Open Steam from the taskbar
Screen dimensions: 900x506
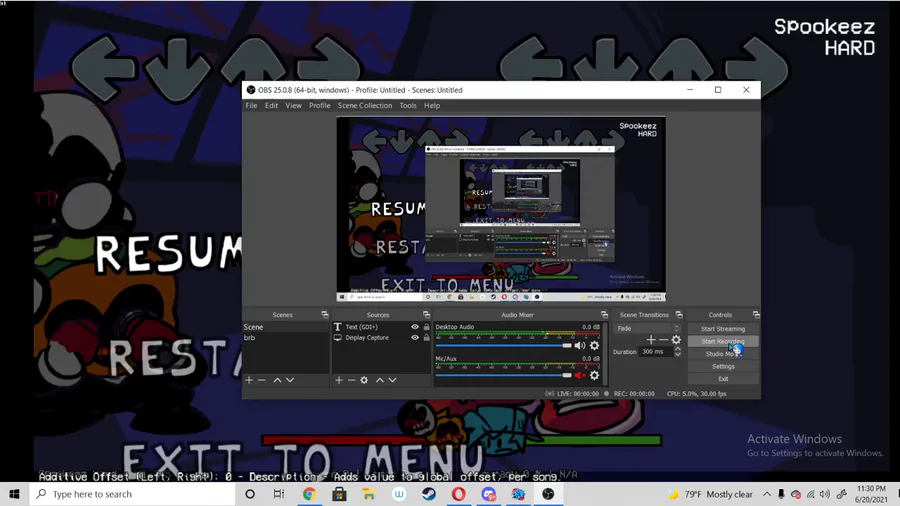point(429,494)
